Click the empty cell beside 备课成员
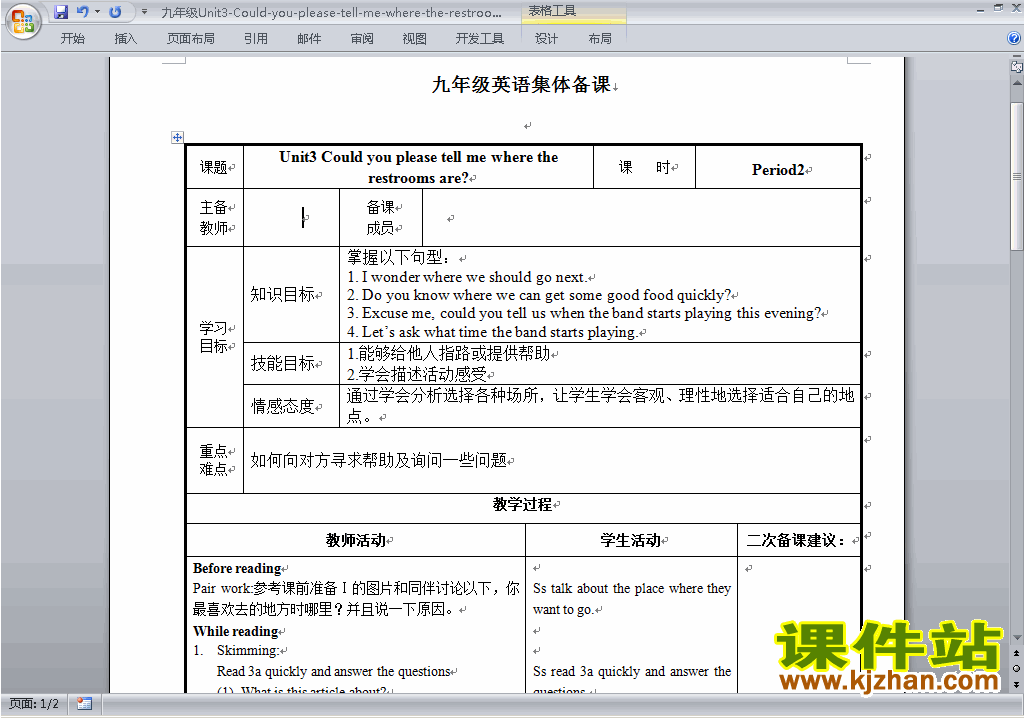The image size is (1024, 718). tap(641, 218)
